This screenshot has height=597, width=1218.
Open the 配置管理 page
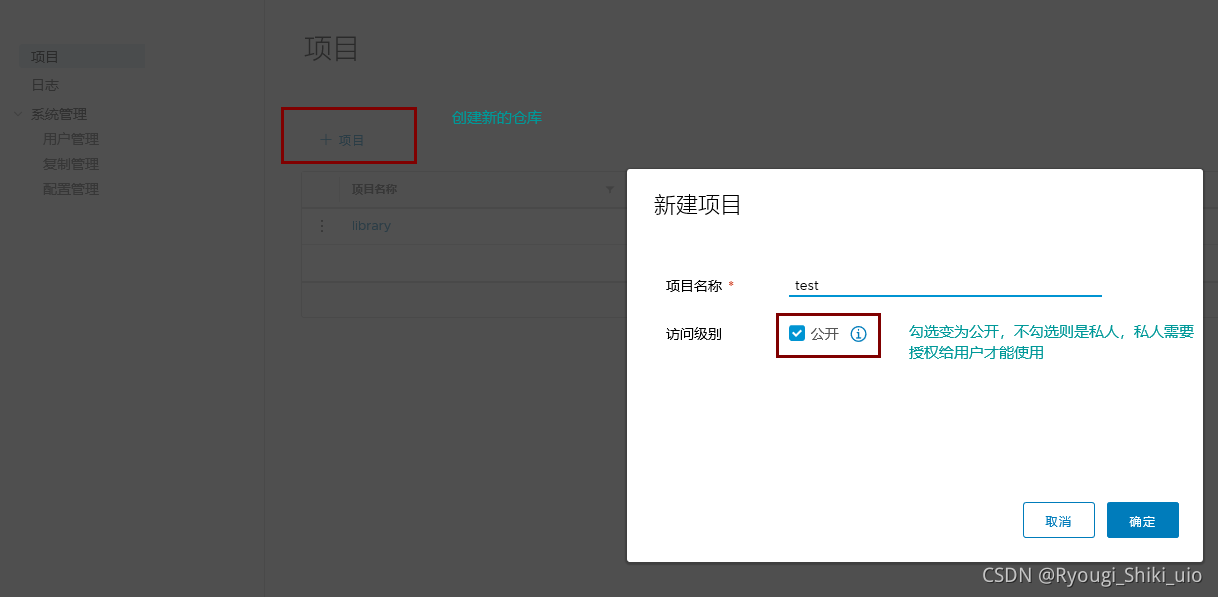(x=70, y=188)
